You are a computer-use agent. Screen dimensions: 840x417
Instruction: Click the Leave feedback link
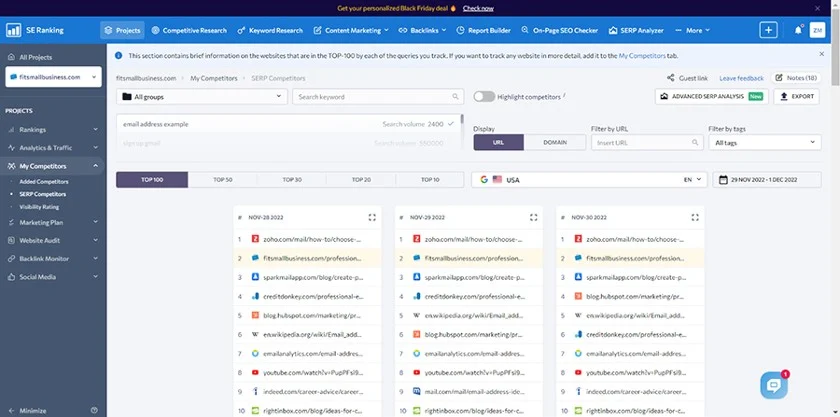(x=741, y=78)
